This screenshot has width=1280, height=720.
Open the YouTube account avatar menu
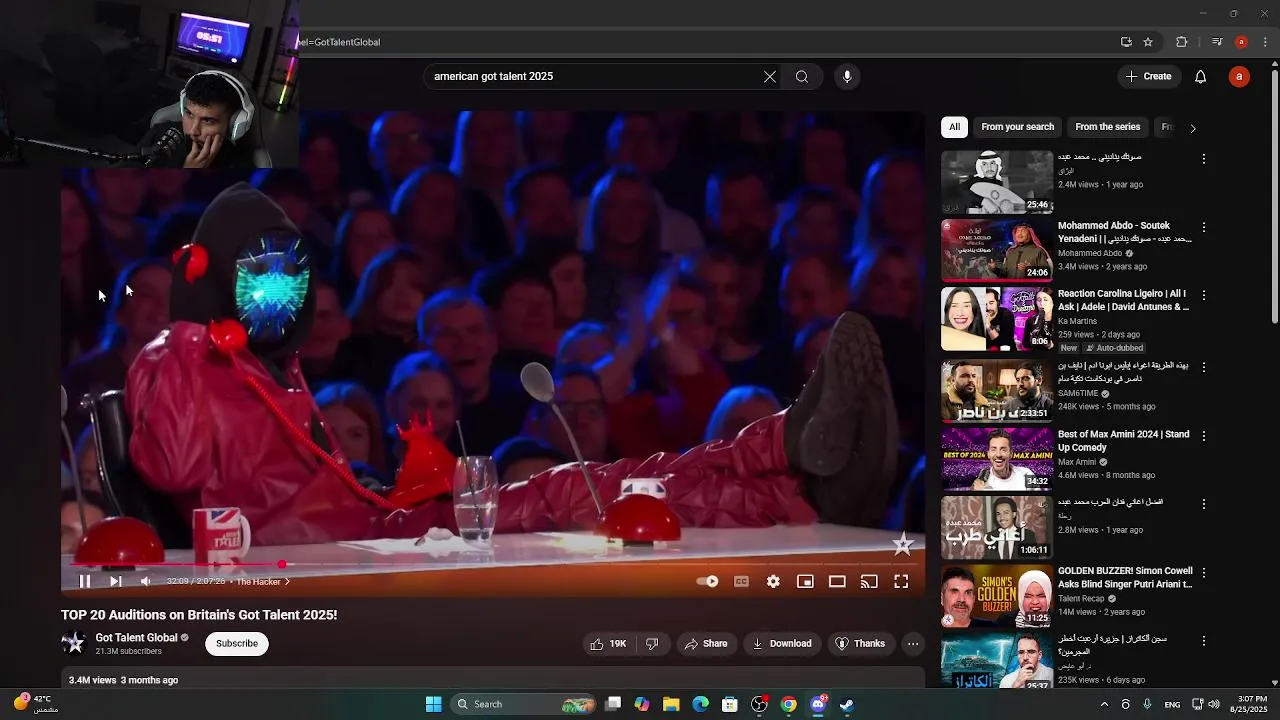click(x=1239, y=76)
